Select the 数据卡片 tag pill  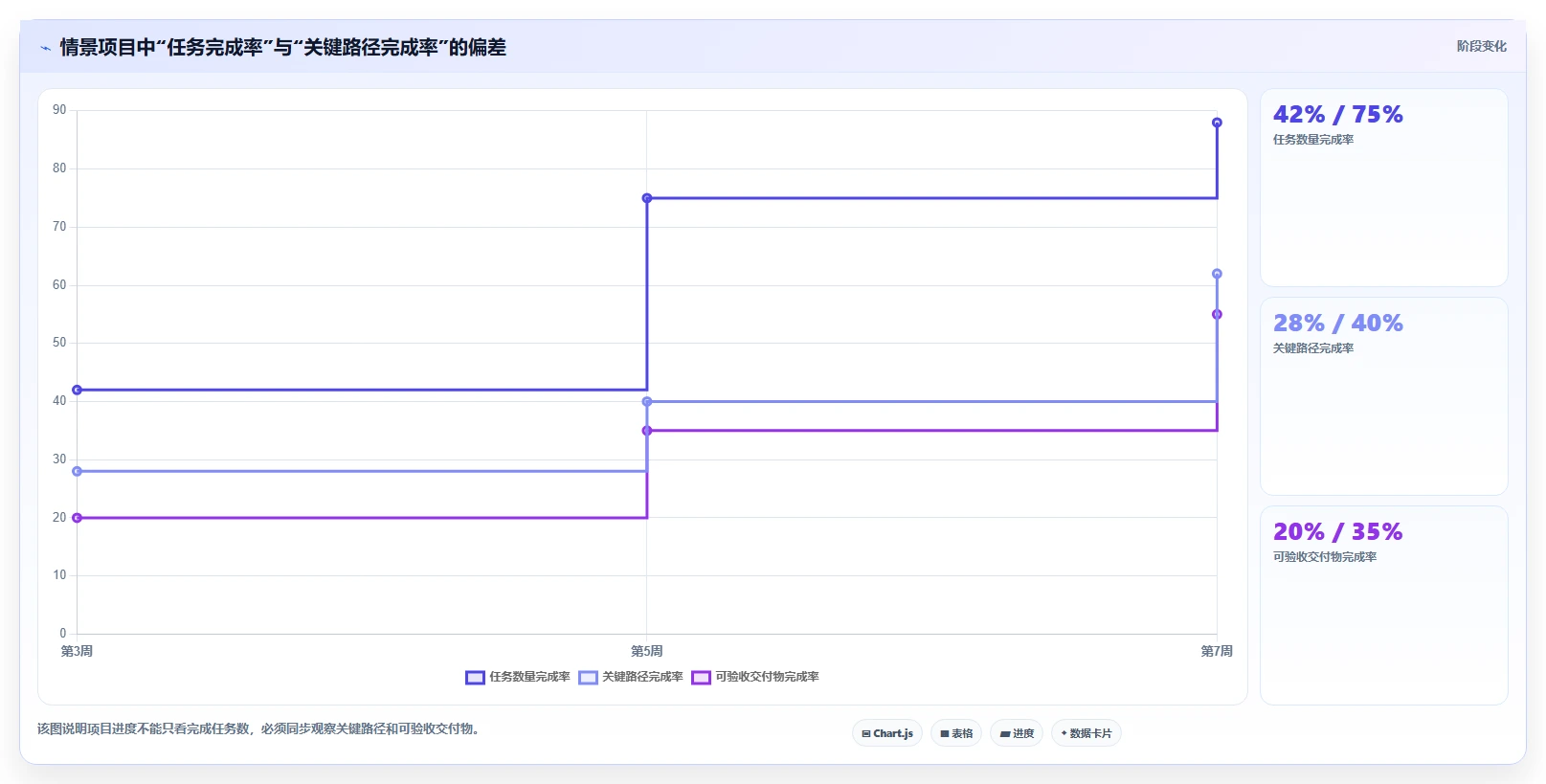pos(1087,733)
